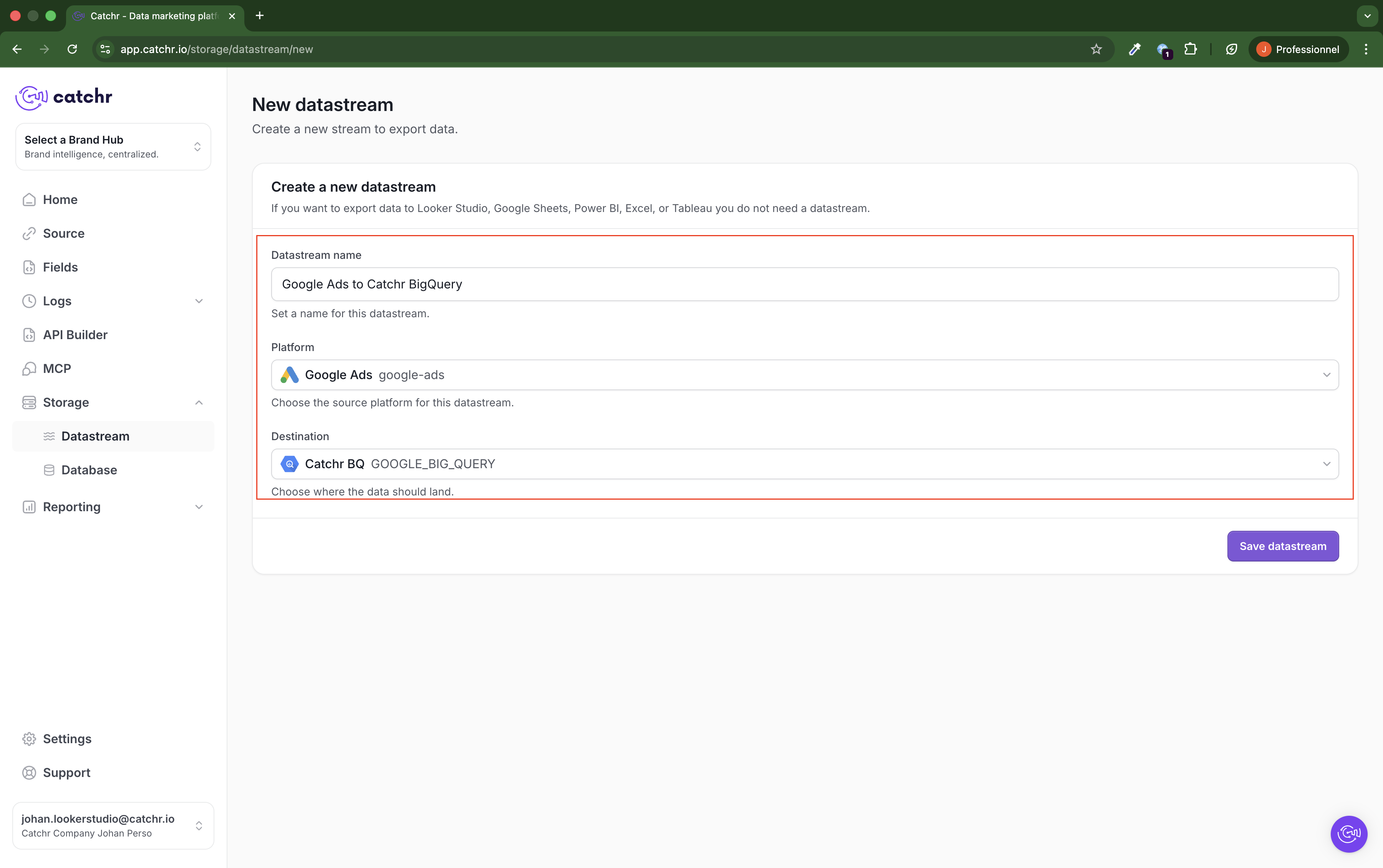
Task: Expand the Reporting menu section
Action: (x=113, y=507)
